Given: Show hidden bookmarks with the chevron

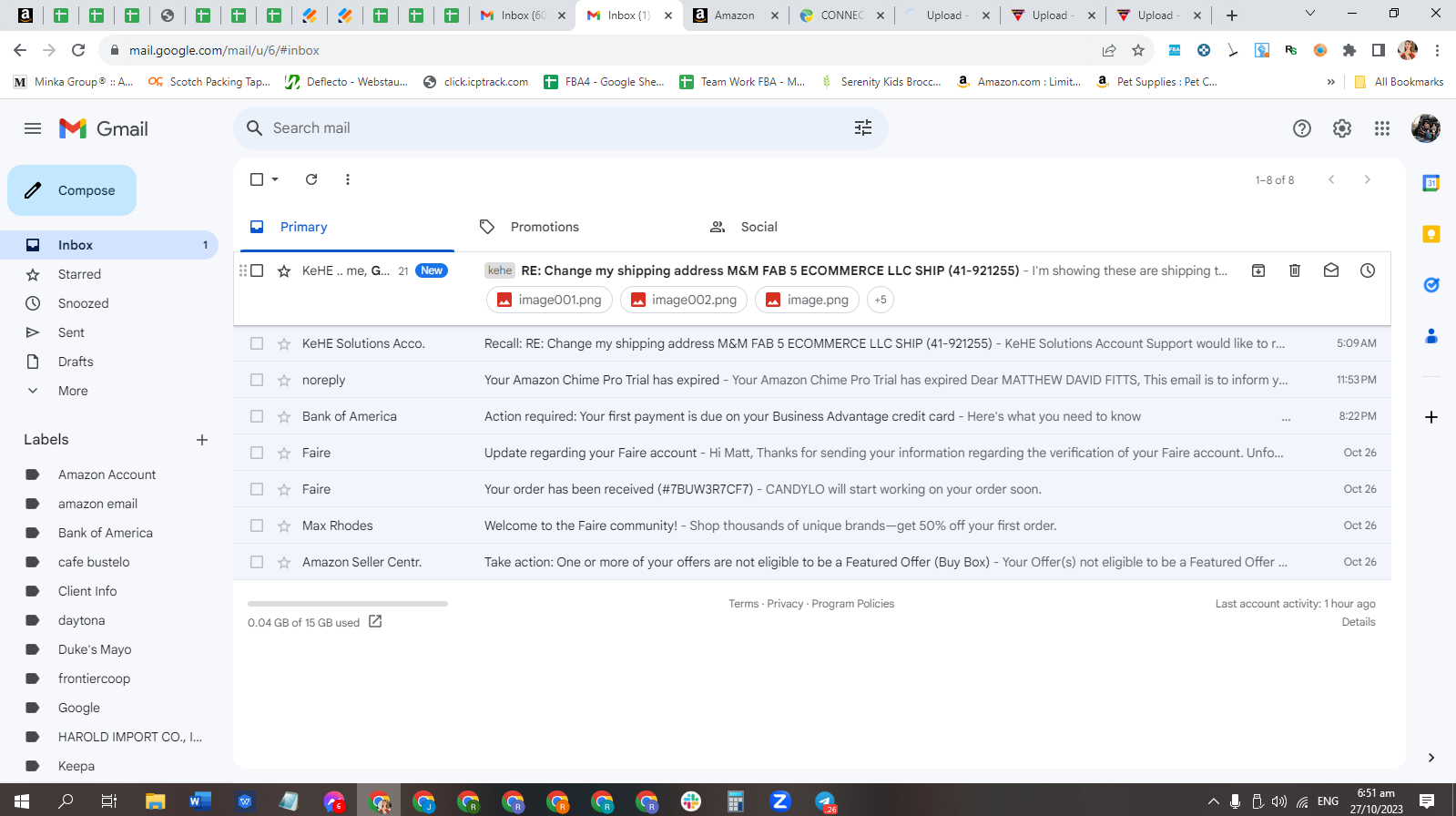Looking at the screenshot, I should [1331, 82].
